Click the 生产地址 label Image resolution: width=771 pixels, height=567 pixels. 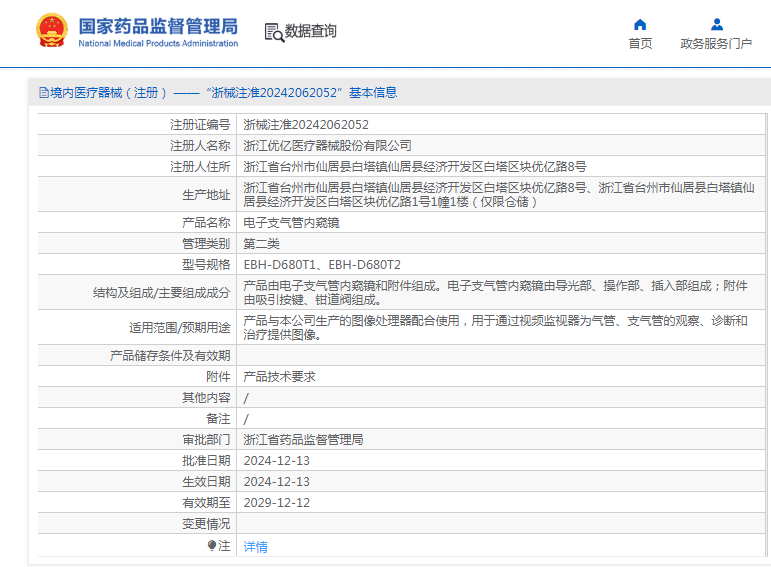pos(206,195)
